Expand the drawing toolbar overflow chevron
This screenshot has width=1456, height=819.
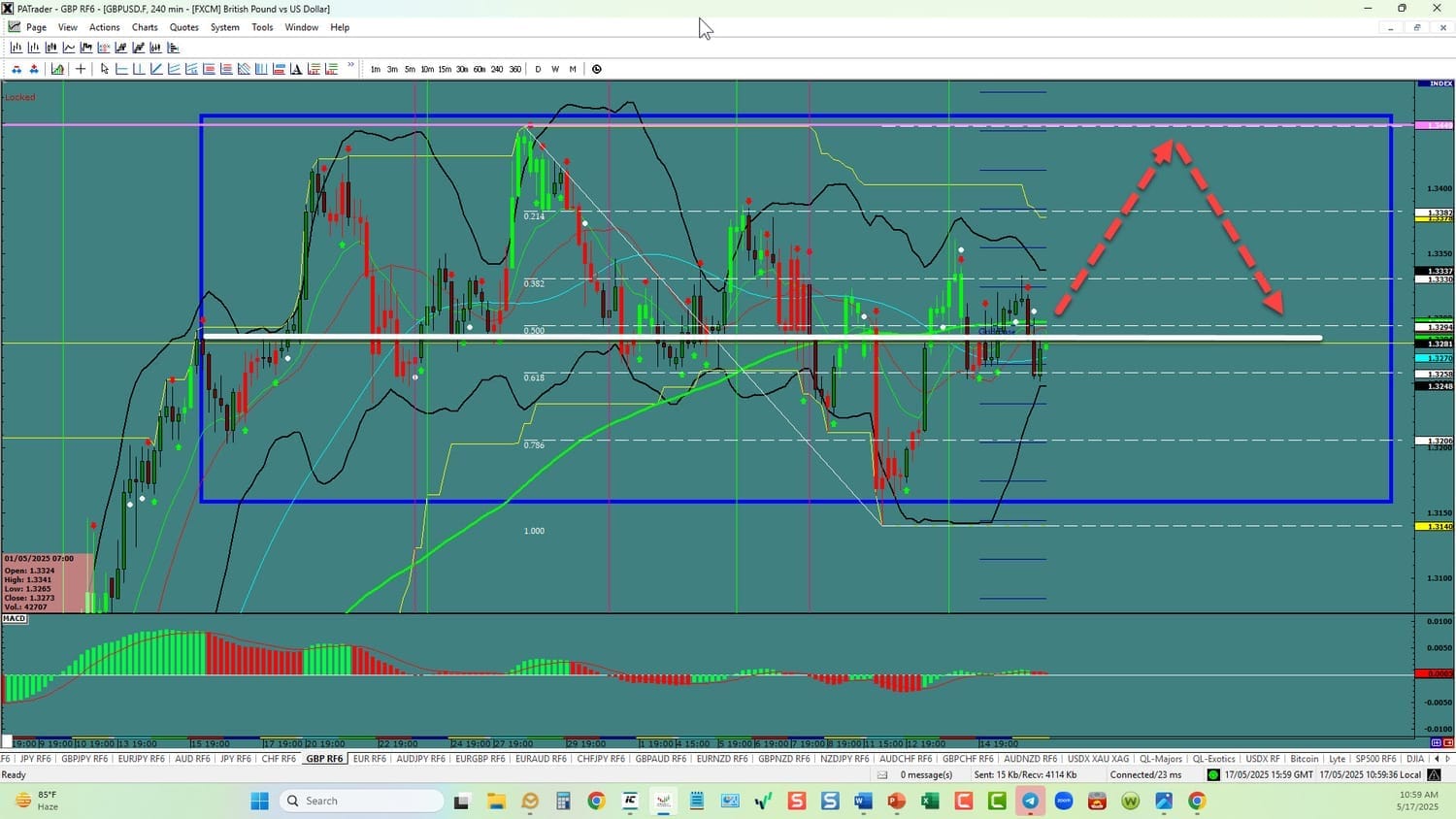[350, 66]
